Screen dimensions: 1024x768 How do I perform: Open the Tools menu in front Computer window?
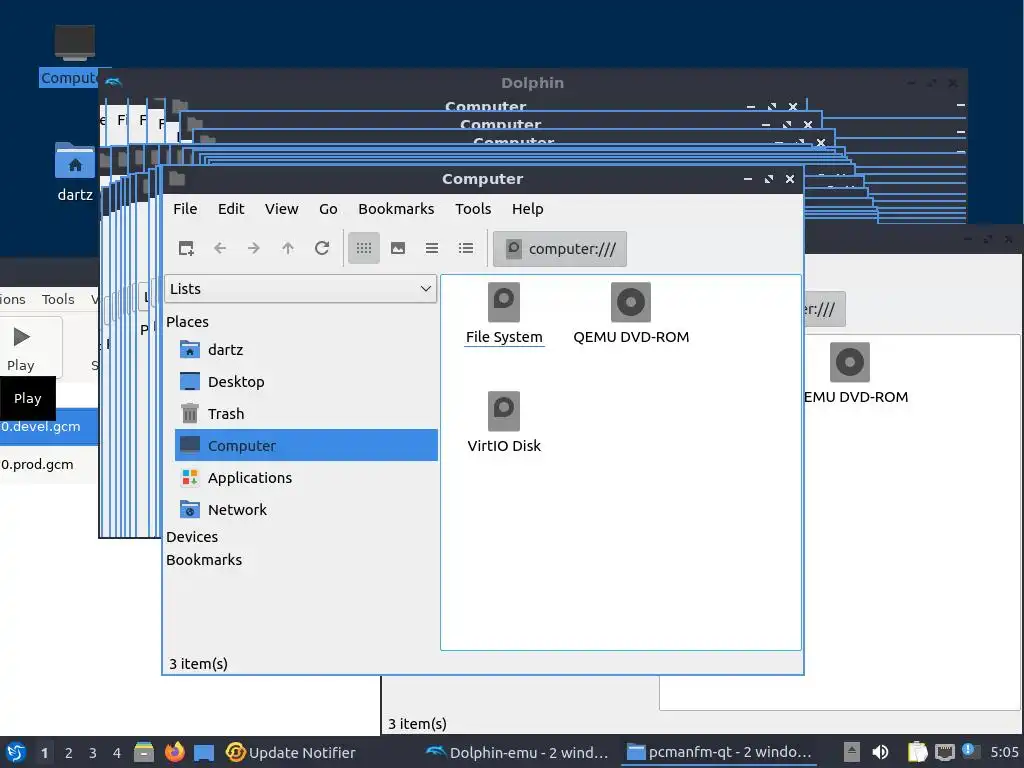click(473, 209)
